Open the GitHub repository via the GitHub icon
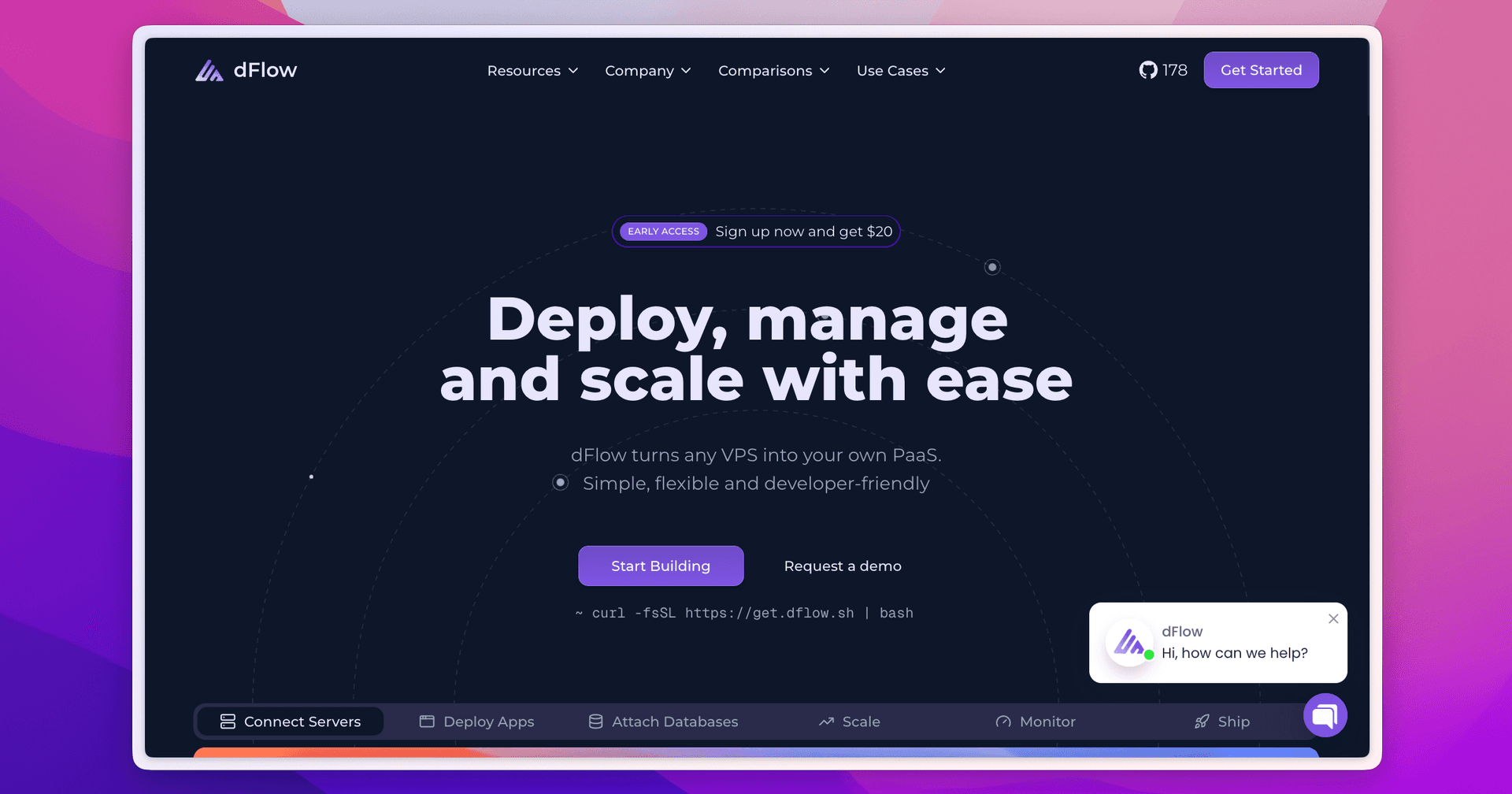Screen dimensions: 1512x794 [x=1149, y=69]
